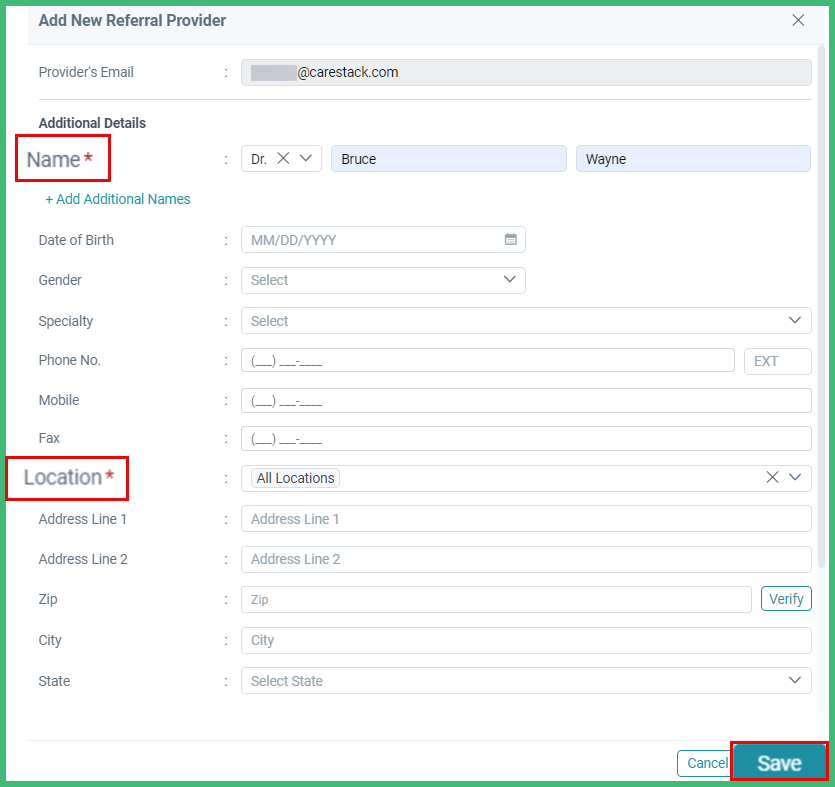The height and width of the screenshot is (787, 835).
Task: Clear the Dr. title selection
Action: [x=283, y=158]
